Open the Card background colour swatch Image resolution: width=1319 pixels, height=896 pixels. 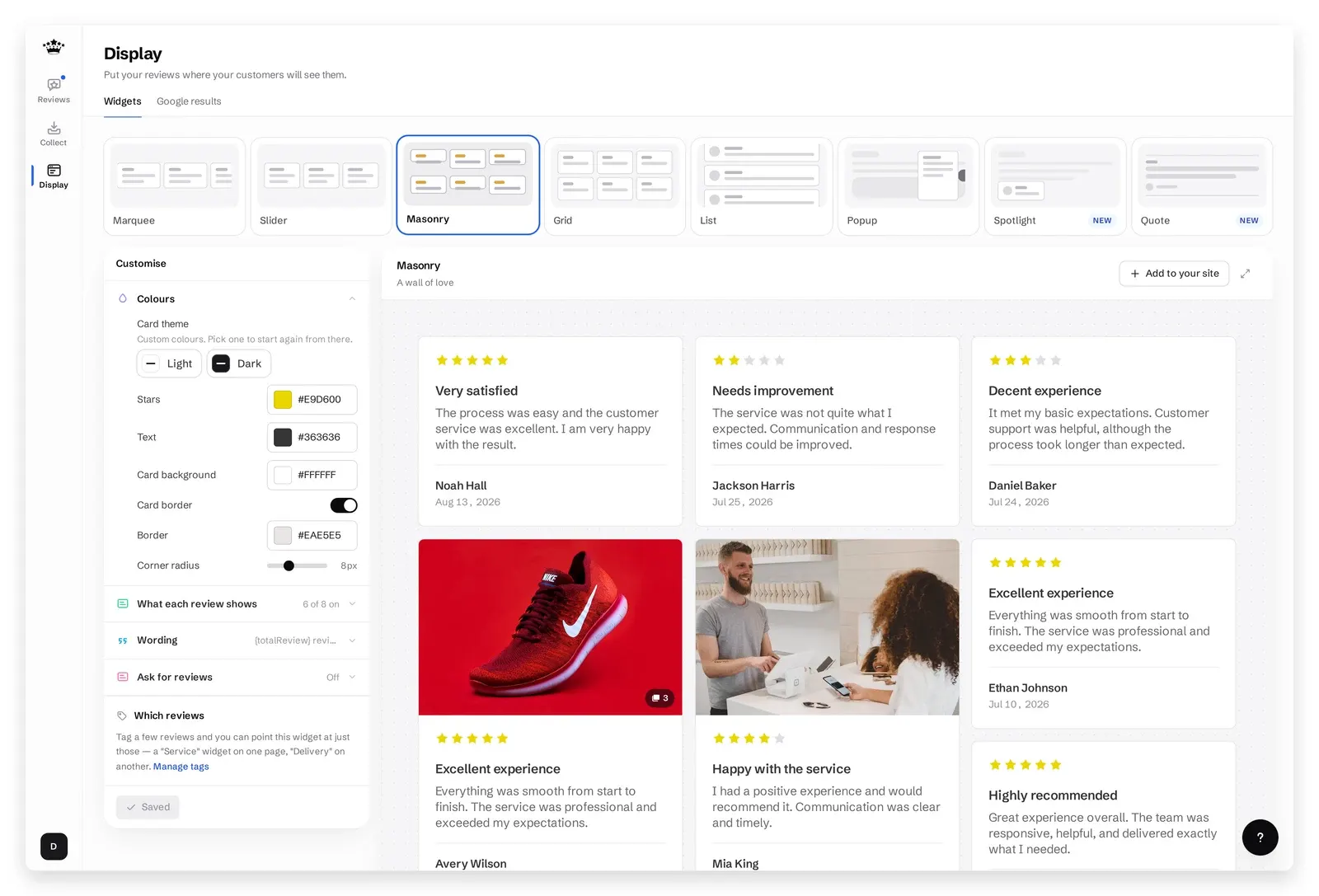point(283,476)
